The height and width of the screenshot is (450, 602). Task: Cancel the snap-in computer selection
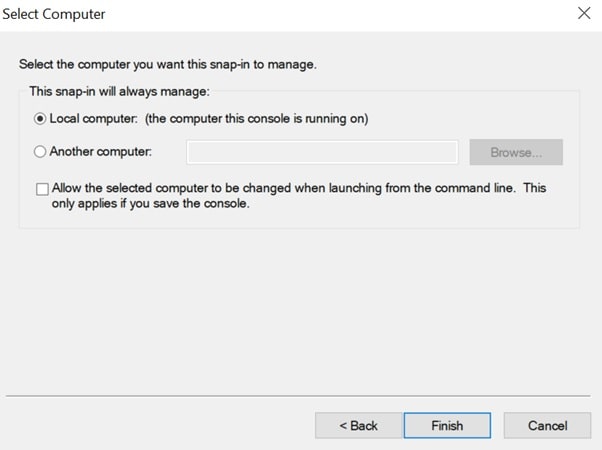tap(547, 425)
